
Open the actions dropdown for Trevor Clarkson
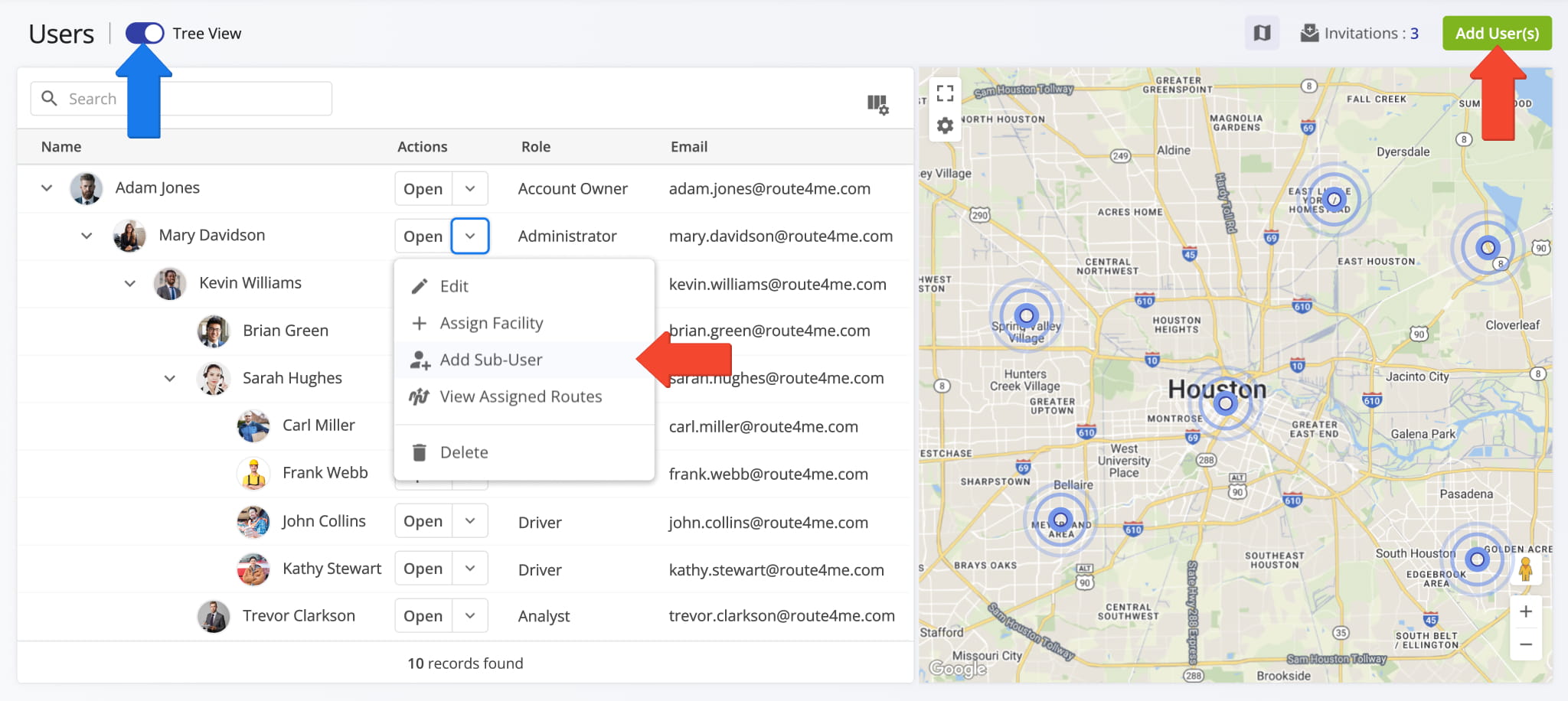coord(470,616)
